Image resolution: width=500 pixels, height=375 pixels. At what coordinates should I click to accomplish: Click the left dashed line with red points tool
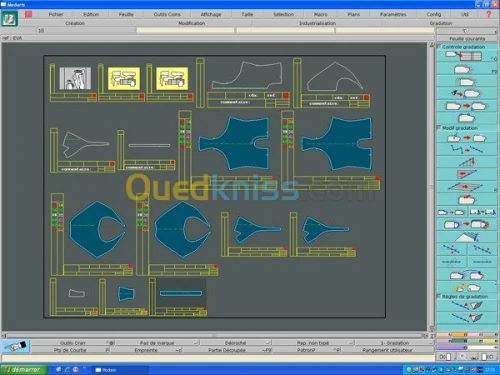pos(451,249)
